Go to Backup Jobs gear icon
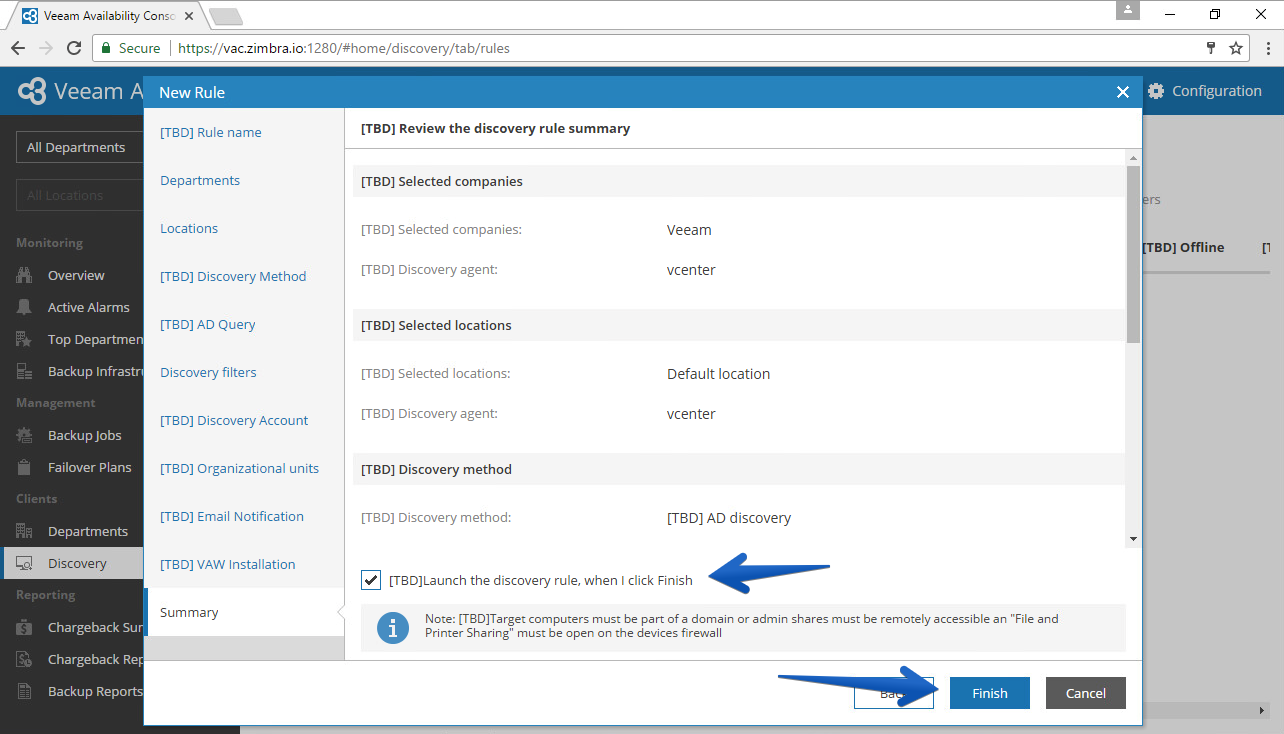The height and width of the screenshot is (734, 1284). pos(25,436)
